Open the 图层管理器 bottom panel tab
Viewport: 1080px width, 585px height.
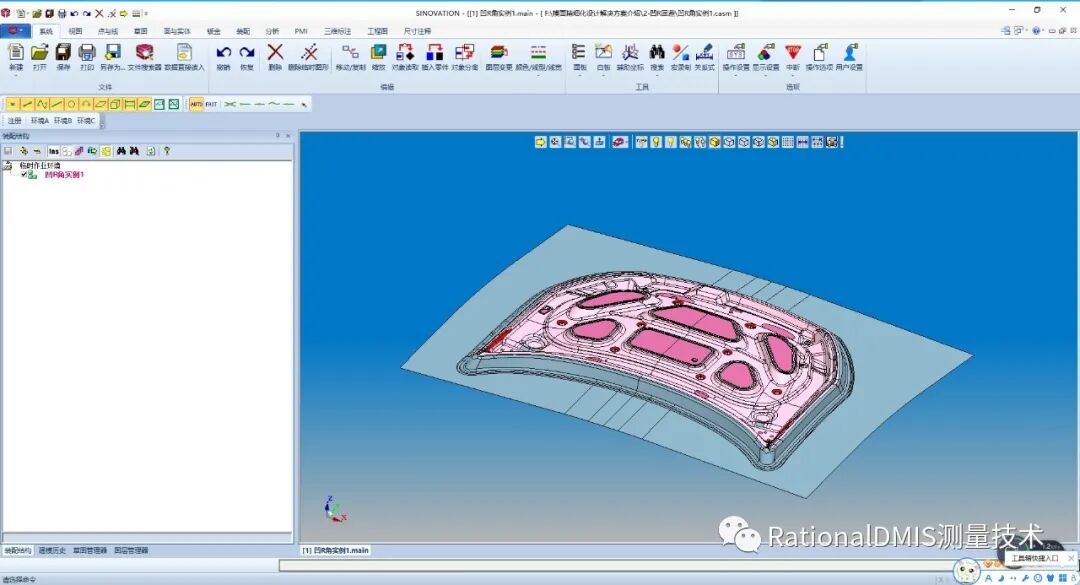point(131,551)
